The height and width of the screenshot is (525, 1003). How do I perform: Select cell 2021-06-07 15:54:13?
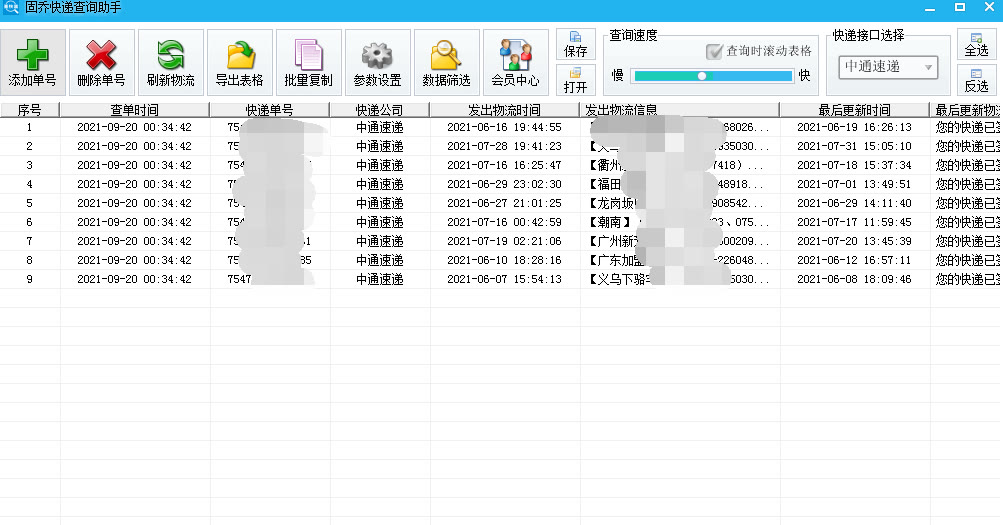click(x=504, y=279)
